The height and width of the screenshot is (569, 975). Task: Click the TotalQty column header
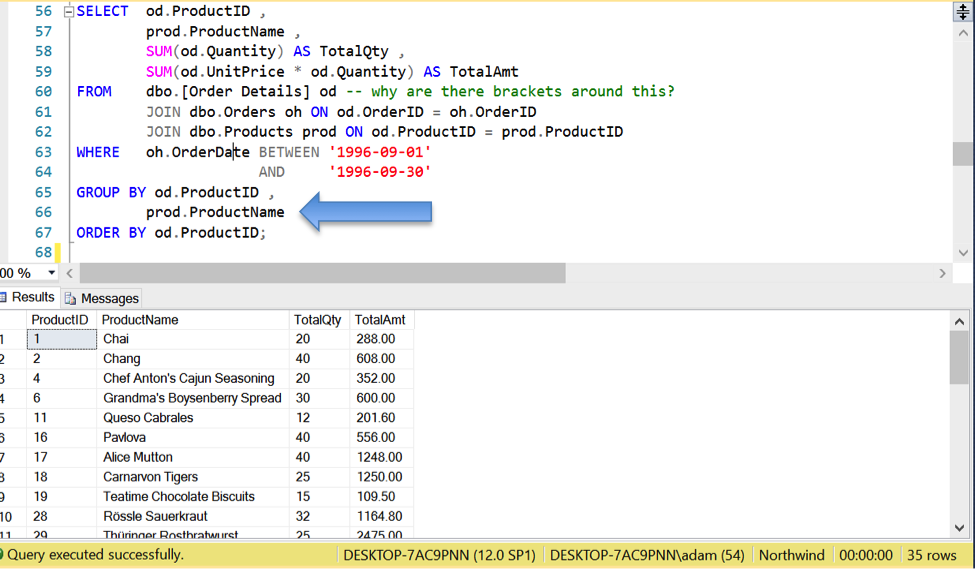click(319, 320)
